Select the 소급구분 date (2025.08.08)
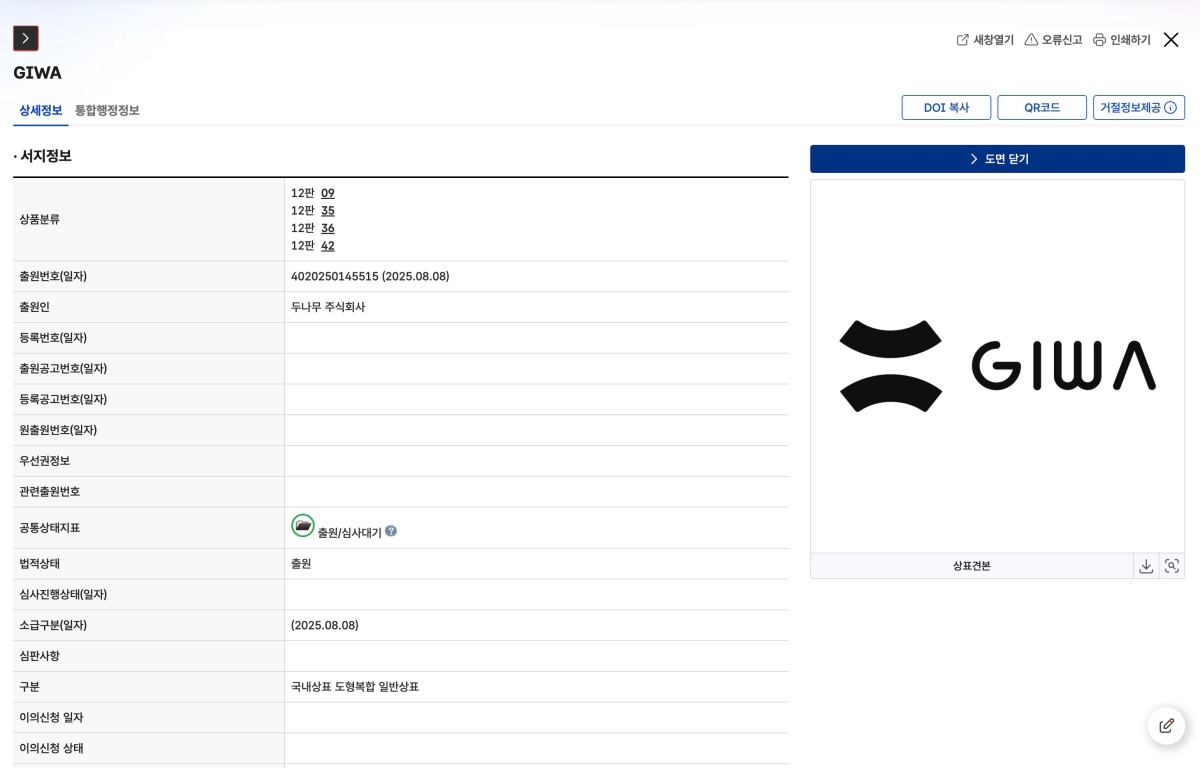Image resolution: width=1200 pixels, height=768 pixels. point(325,626)
